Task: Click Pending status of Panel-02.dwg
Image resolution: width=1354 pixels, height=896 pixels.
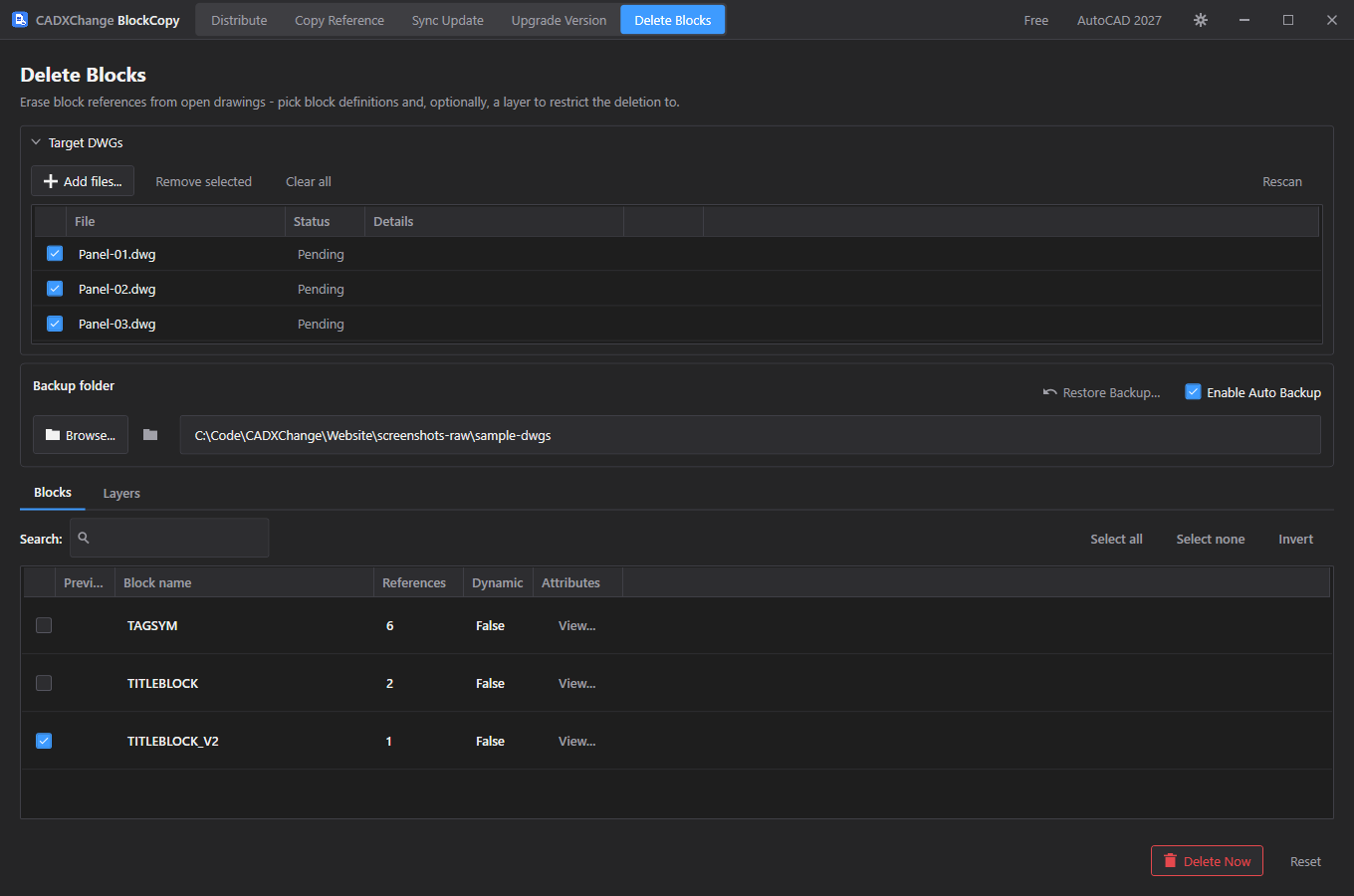Action: point(321,289)
